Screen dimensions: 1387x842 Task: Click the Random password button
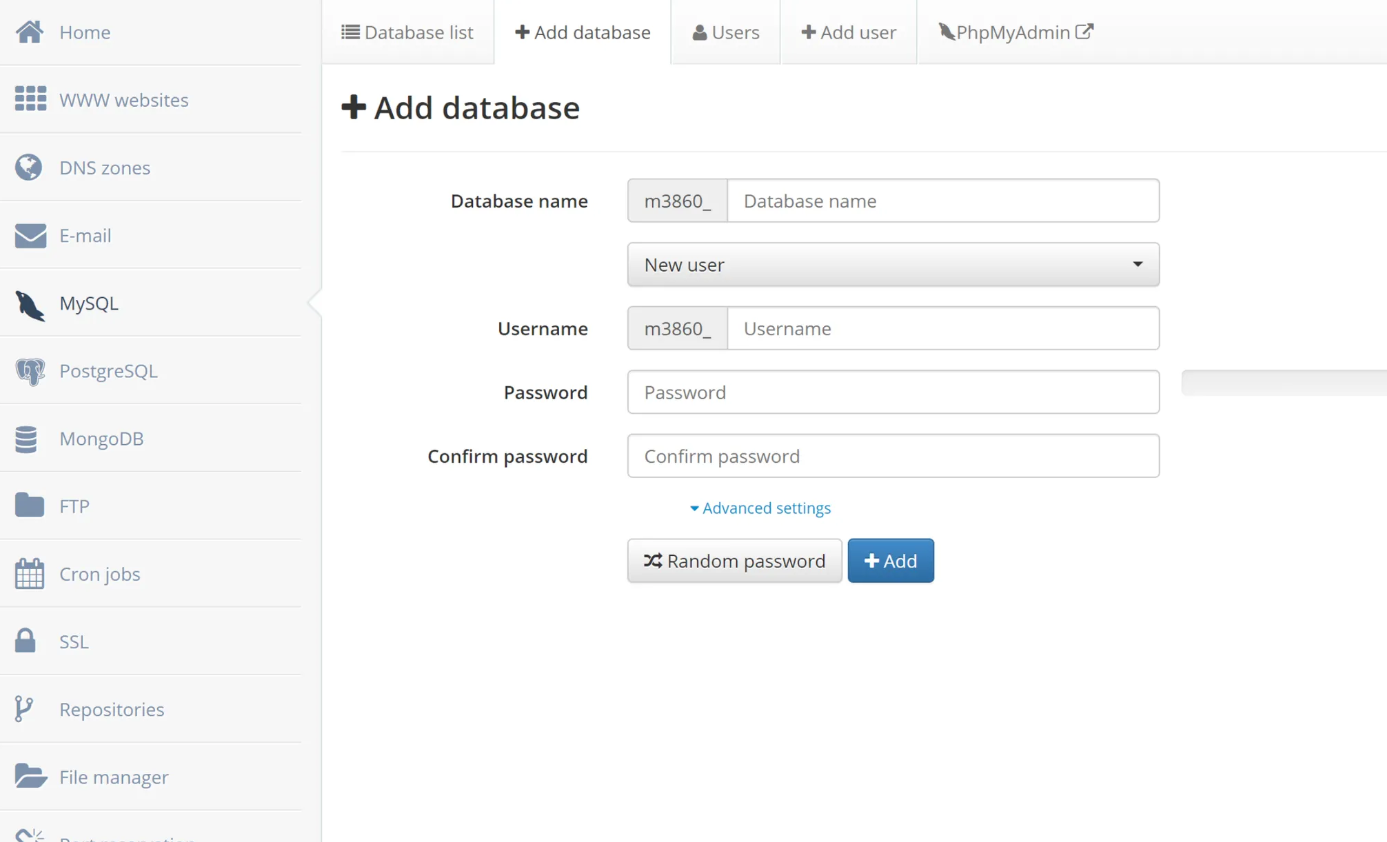tap(734, 561)
